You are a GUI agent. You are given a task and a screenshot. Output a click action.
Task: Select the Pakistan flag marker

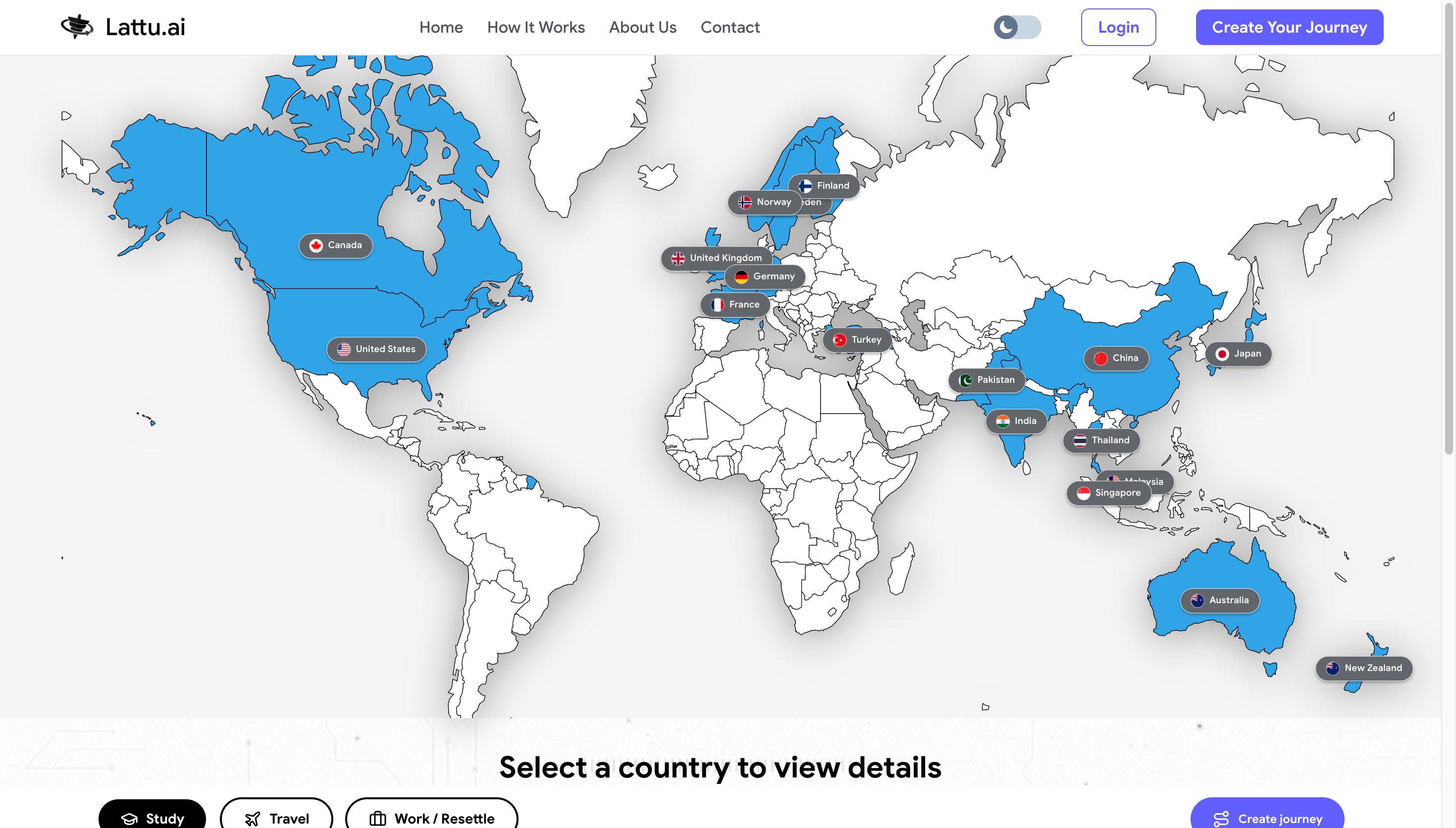pos(987,380)
